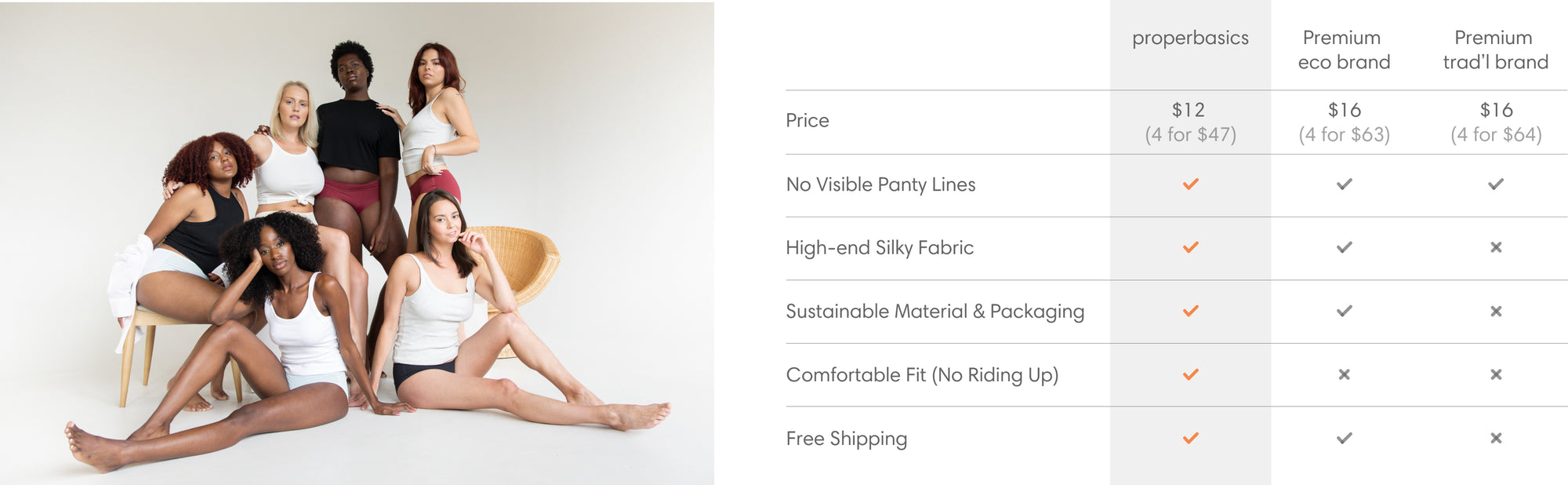1568x485 pixels.
Task: Click orange checkmark for No Visible Panty Lines
Action: click(x=1190, y=184)
